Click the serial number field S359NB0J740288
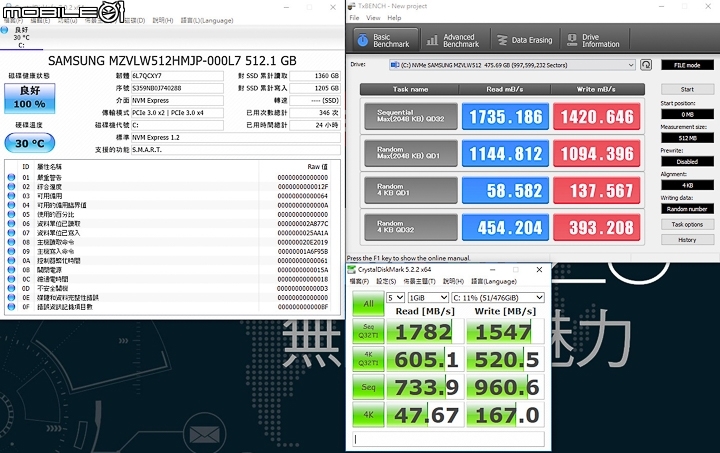This screenshot has width=720, height=453. (x=177, y=88)
